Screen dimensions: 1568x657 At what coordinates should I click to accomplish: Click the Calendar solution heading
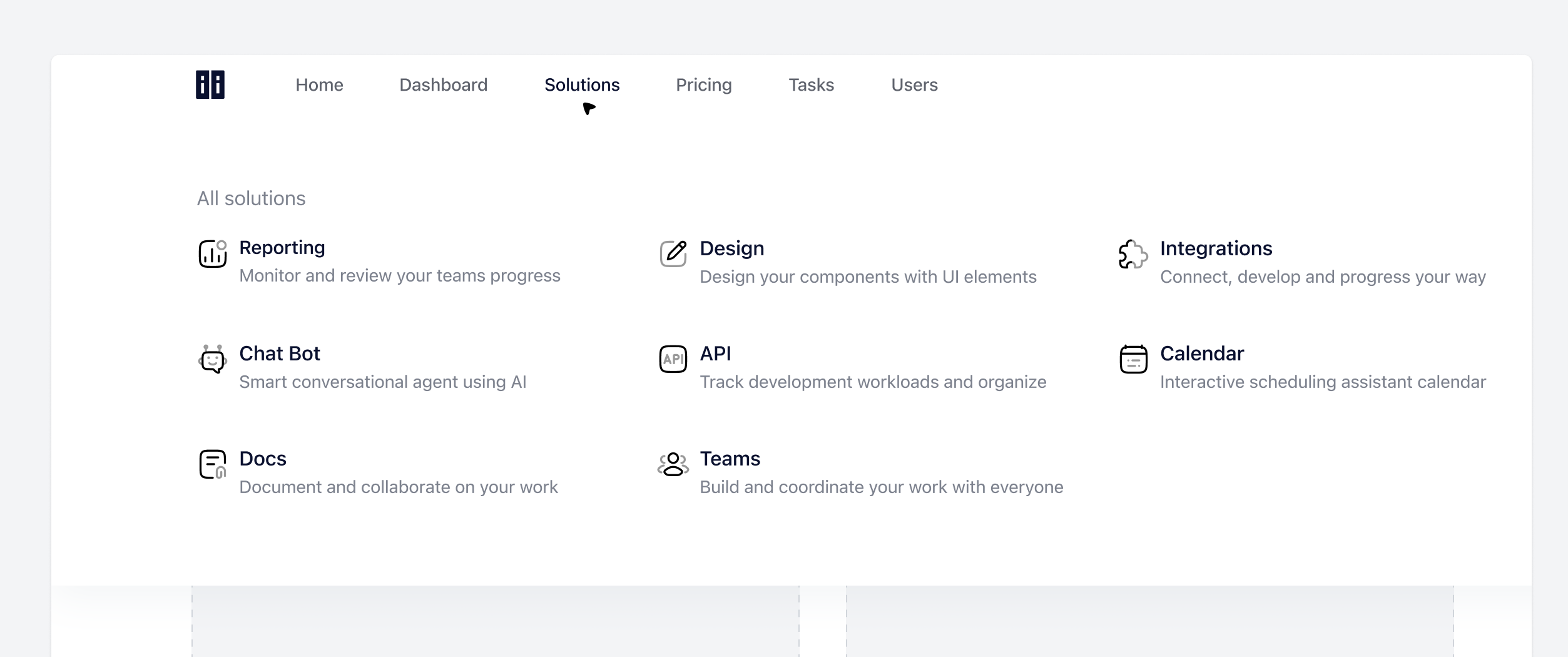1201,354
